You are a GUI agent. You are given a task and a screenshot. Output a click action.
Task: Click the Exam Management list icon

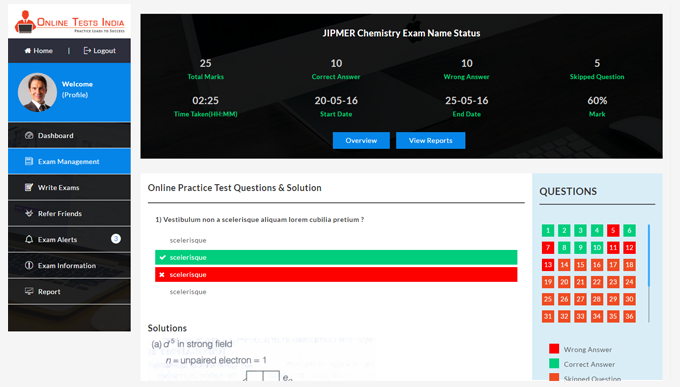[x=29, y=161]
